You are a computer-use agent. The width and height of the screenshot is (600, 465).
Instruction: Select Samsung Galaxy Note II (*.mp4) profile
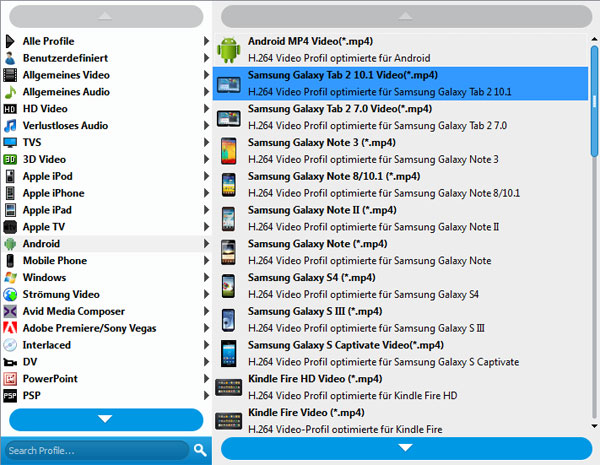400,218
